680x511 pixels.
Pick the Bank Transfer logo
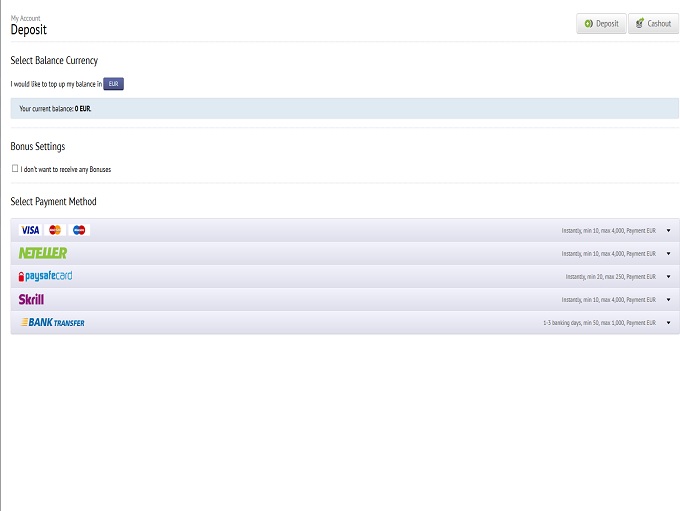53,322
